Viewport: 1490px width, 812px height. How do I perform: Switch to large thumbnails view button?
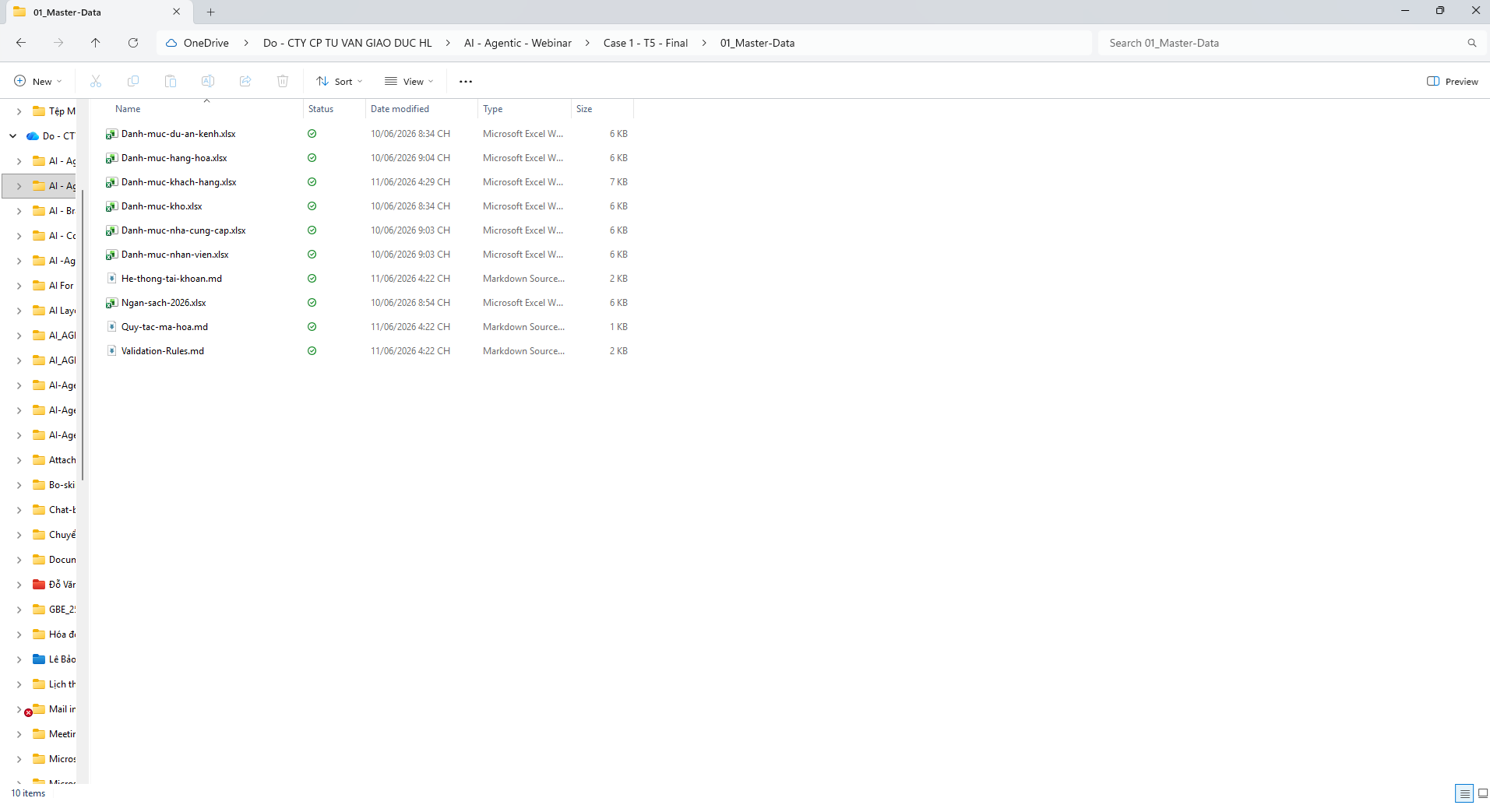coord(1482,793)
